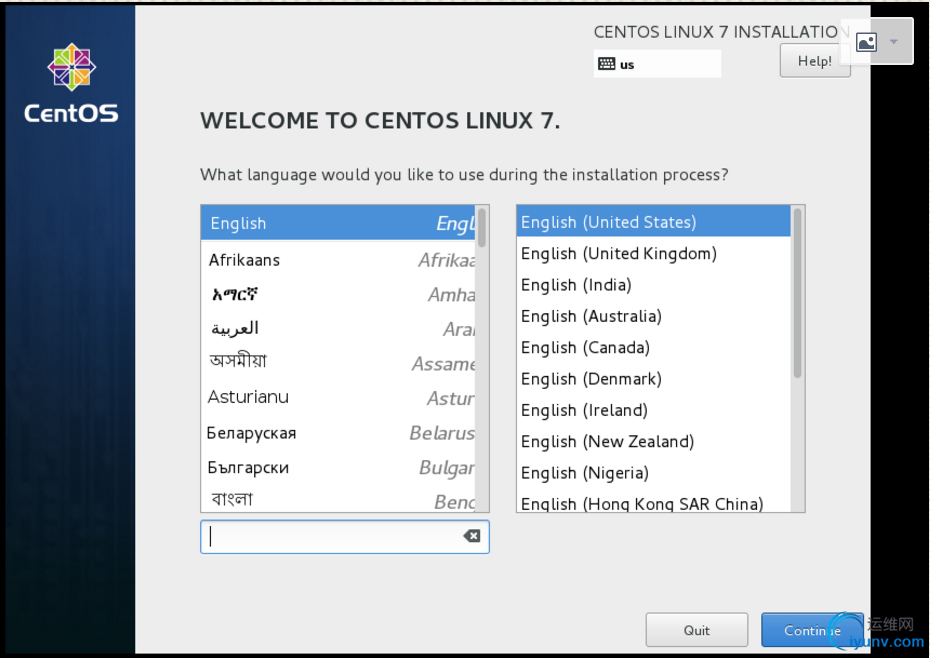Select Afrikaans in the language list
The image size is (930, 658).
pyautogui.click(x=339, y=260)
